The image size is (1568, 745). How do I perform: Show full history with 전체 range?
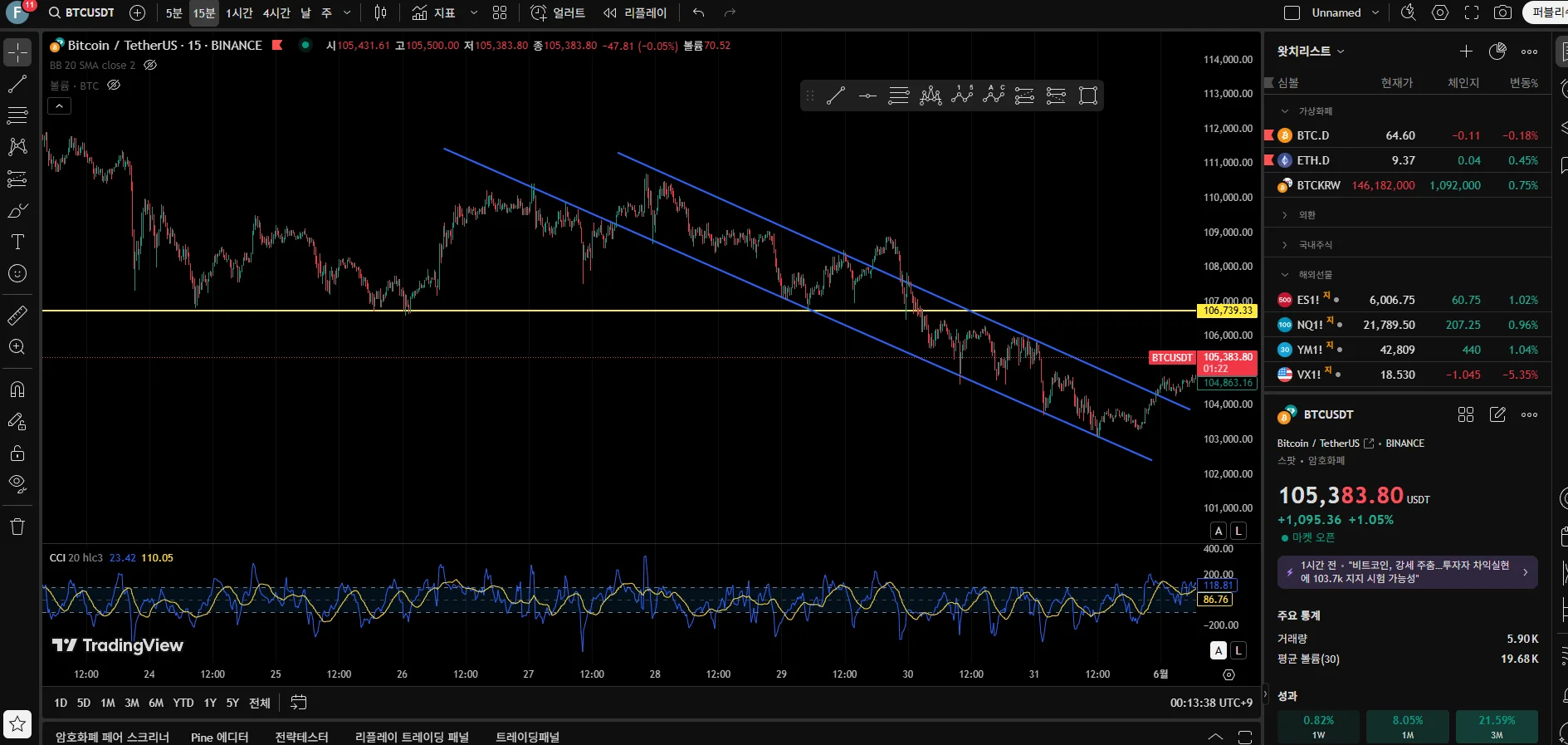(x=260, y=703)
